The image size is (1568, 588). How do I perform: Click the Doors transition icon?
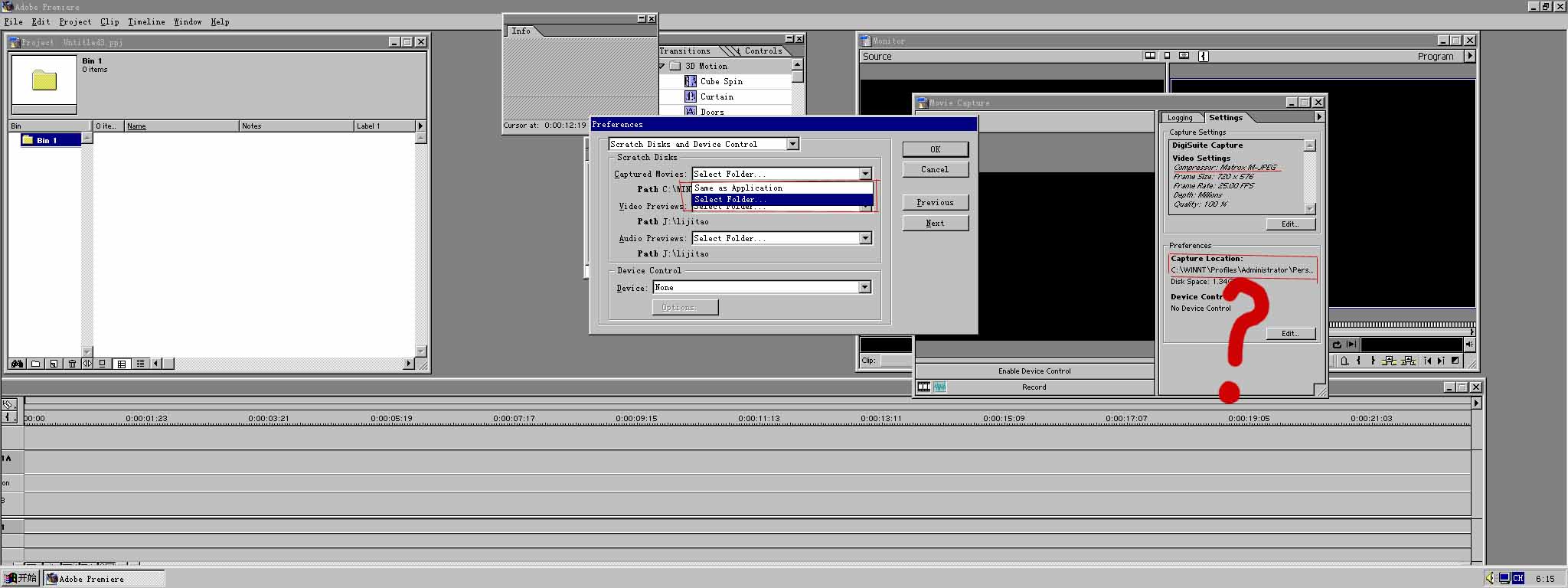(691, 111)
